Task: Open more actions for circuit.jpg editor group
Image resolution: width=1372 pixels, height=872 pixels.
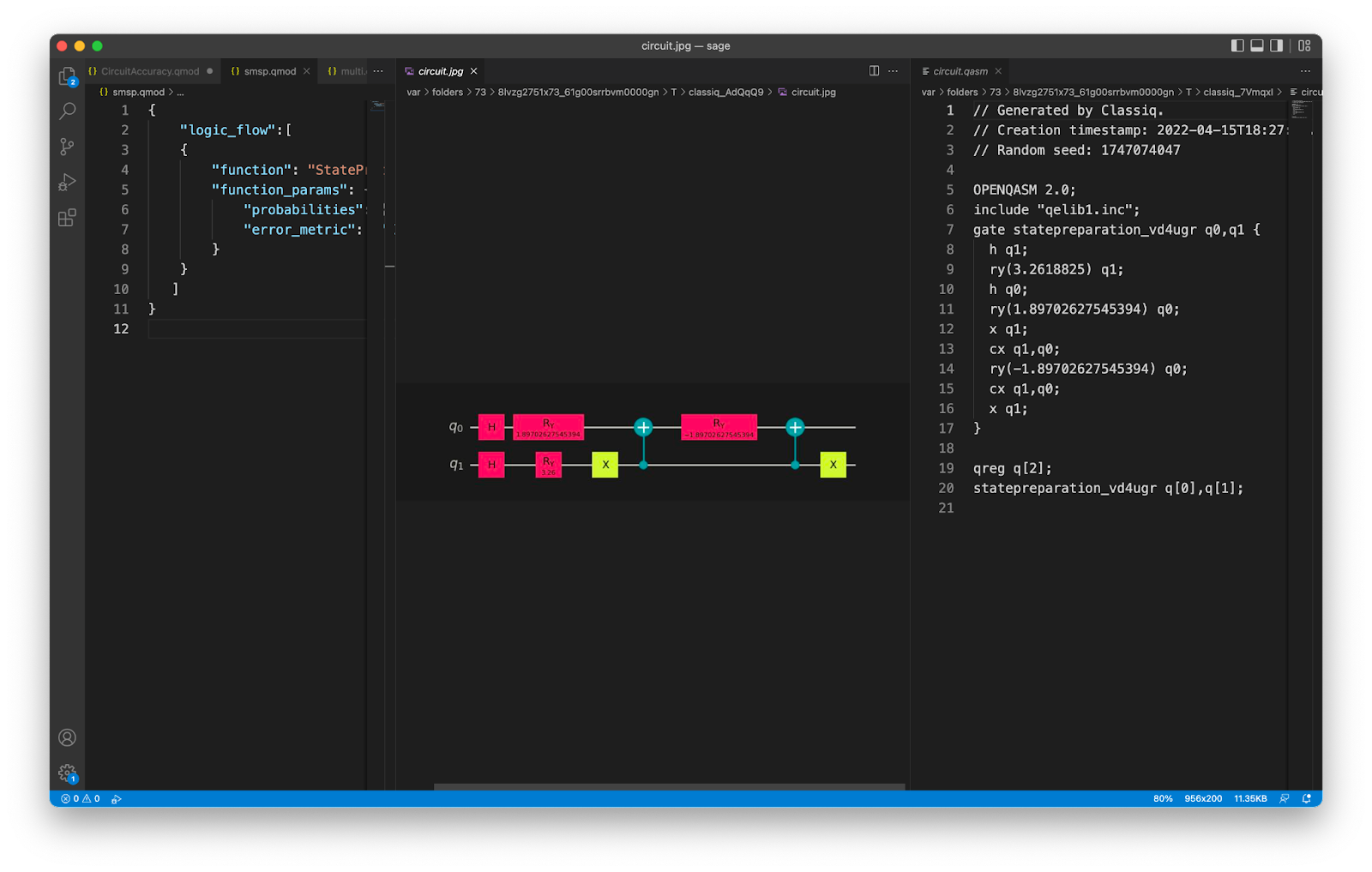Action: pos(893,71)
